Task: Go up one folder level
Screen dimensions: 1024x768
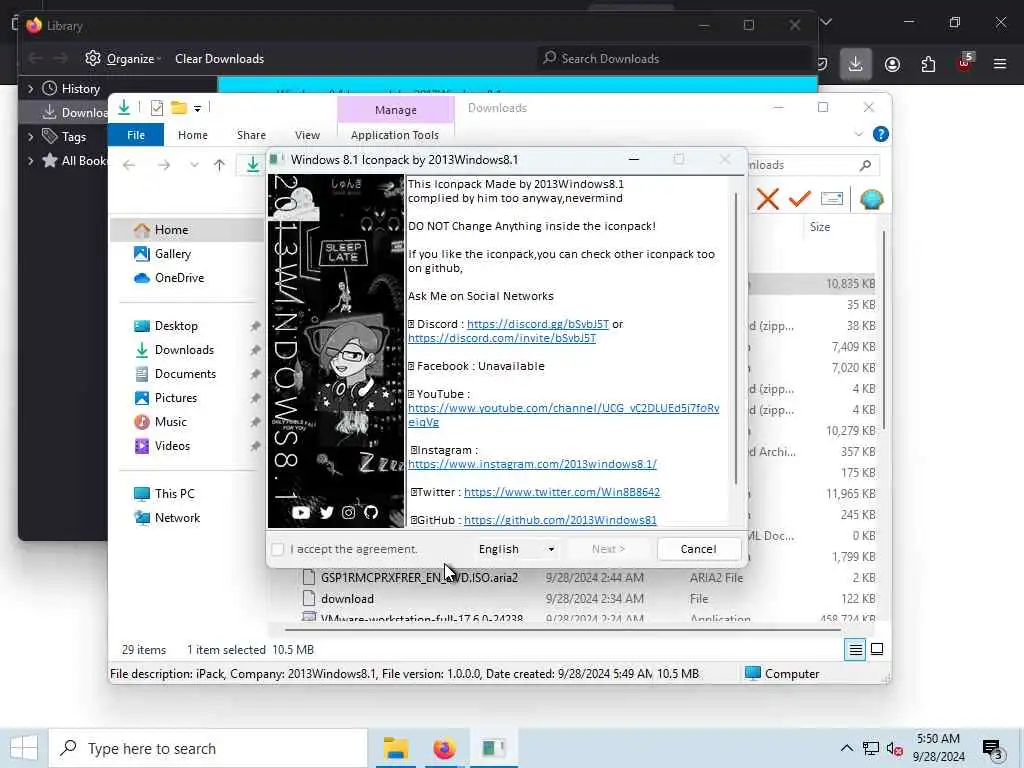Action: [219, 165]
